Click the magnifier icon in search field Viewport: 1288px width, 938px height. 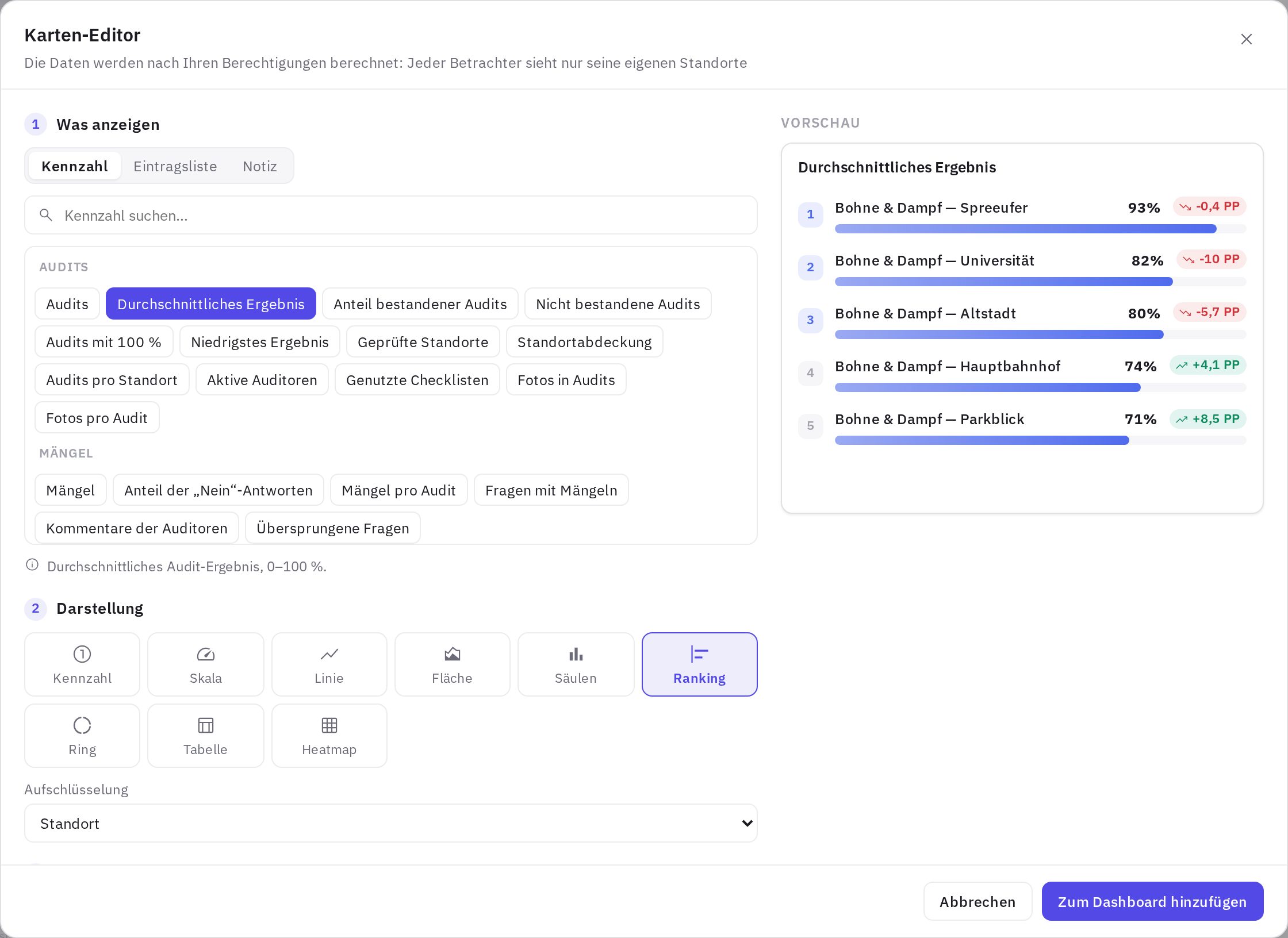(46, 215)
